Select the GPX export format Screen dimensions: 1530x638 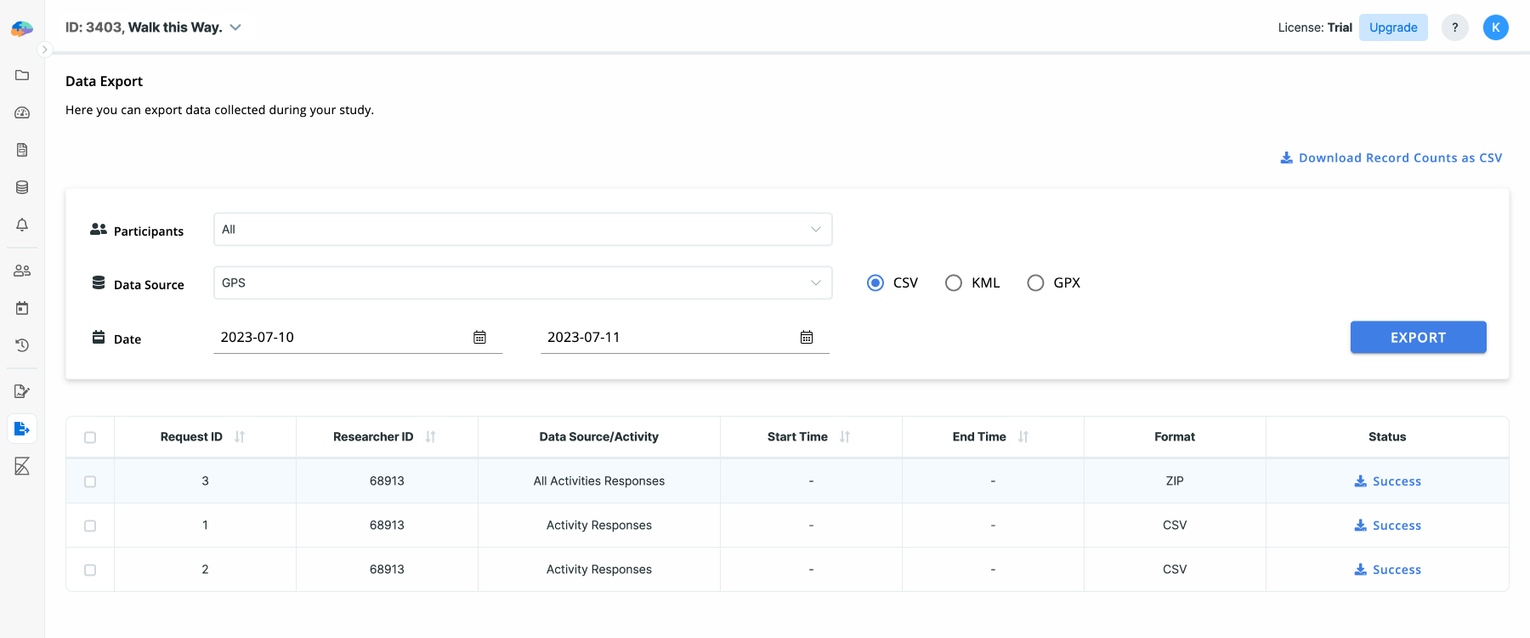click(x=1035, y=283)
